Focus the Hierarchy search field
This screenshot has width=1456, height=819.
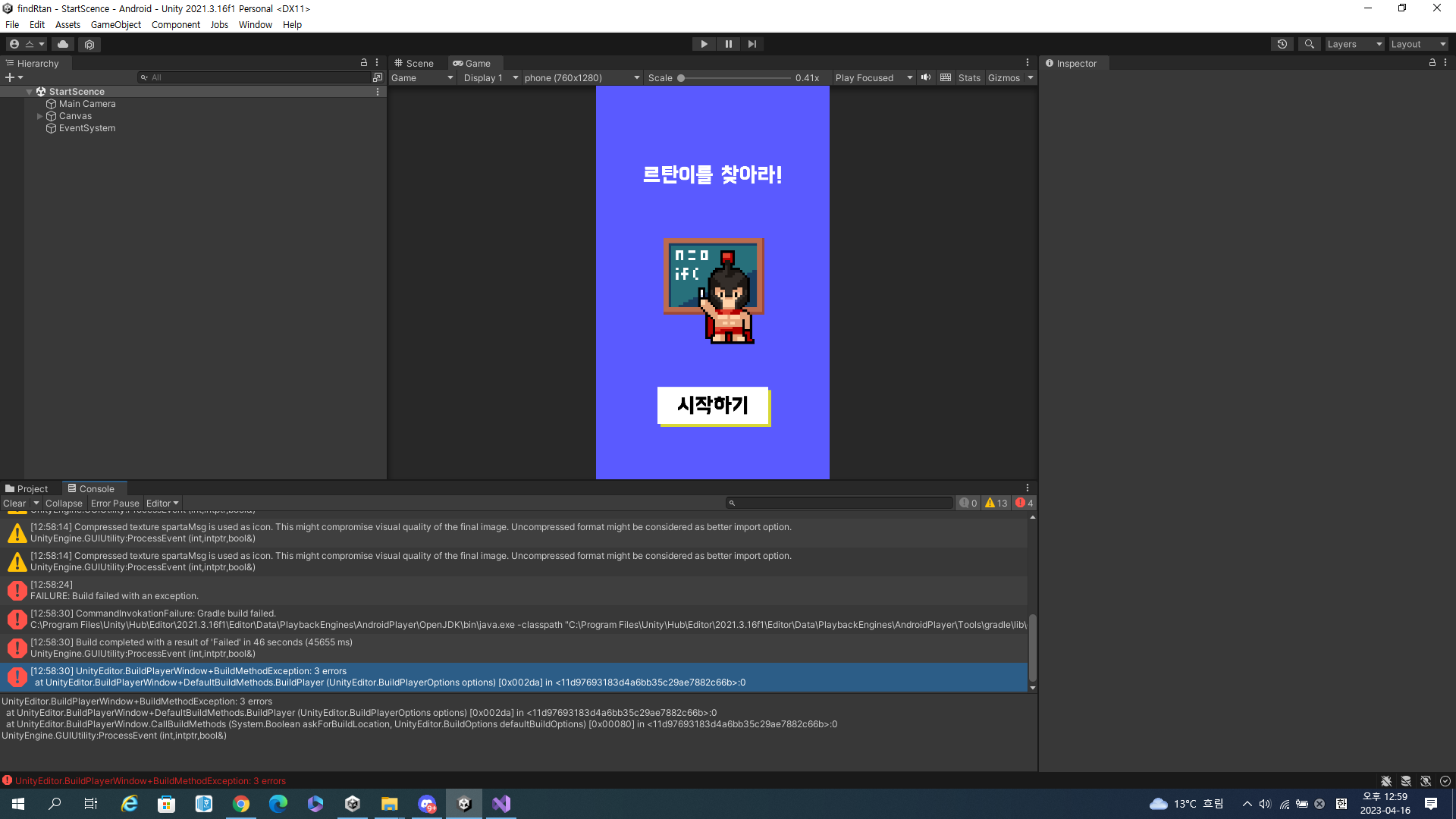click(x=254, y=77)
